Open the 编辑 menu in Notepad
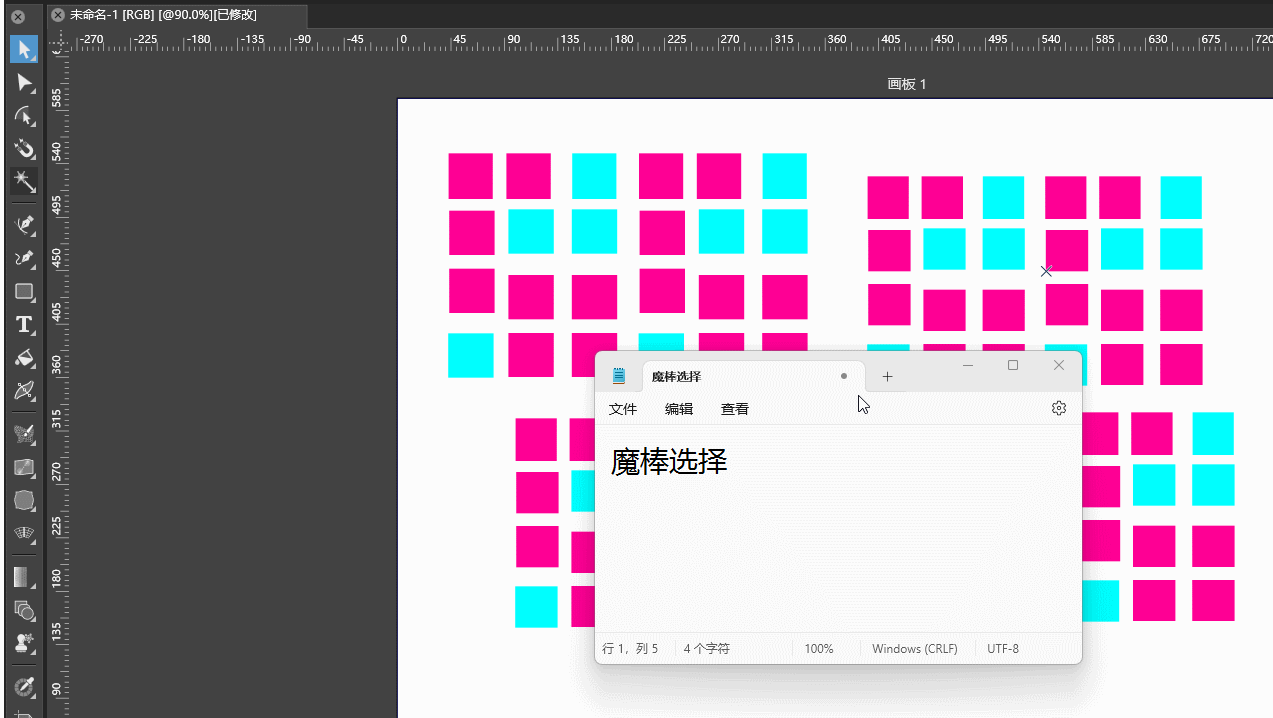The width and height of the screenshot is (1273, 718). pyautogui.click(x=679, y=409)
